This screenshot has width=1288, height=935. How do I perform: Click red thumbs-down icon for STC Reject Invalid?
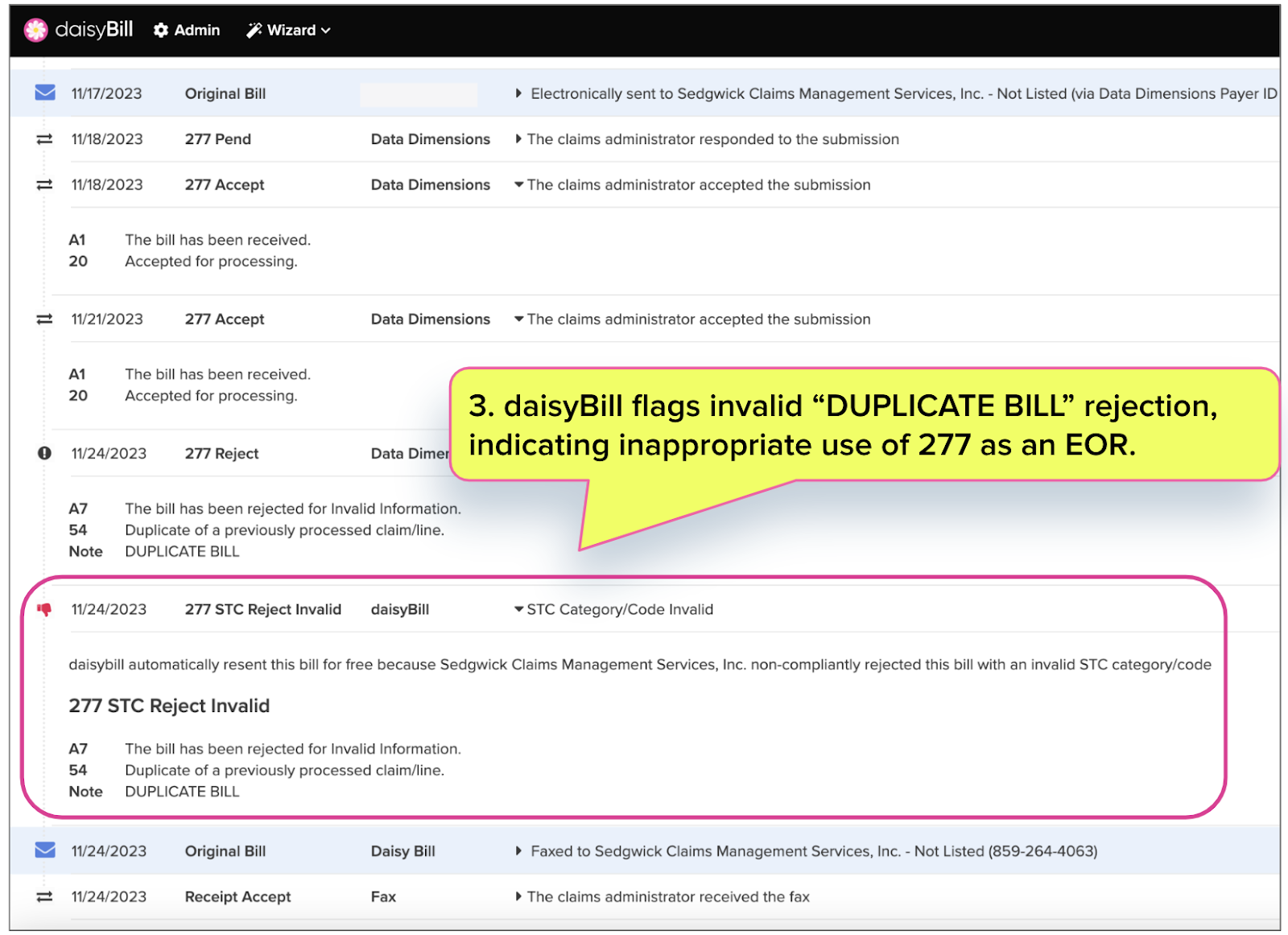45,610
